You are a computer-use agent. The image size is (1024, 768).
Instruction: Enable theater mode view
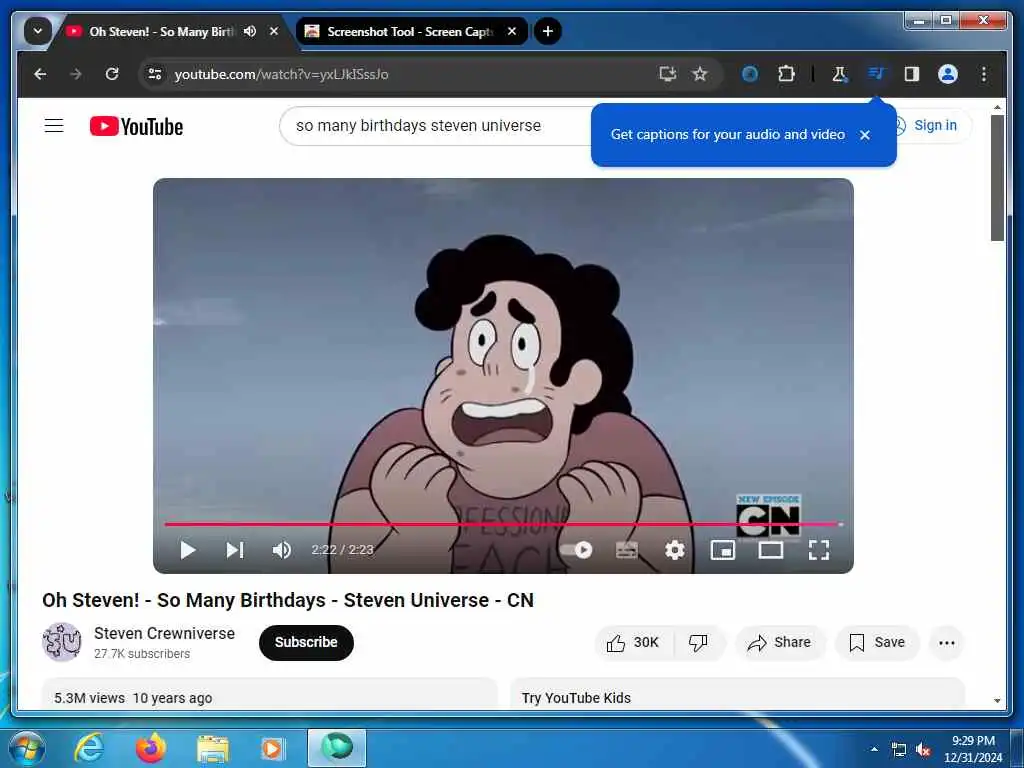771,550
